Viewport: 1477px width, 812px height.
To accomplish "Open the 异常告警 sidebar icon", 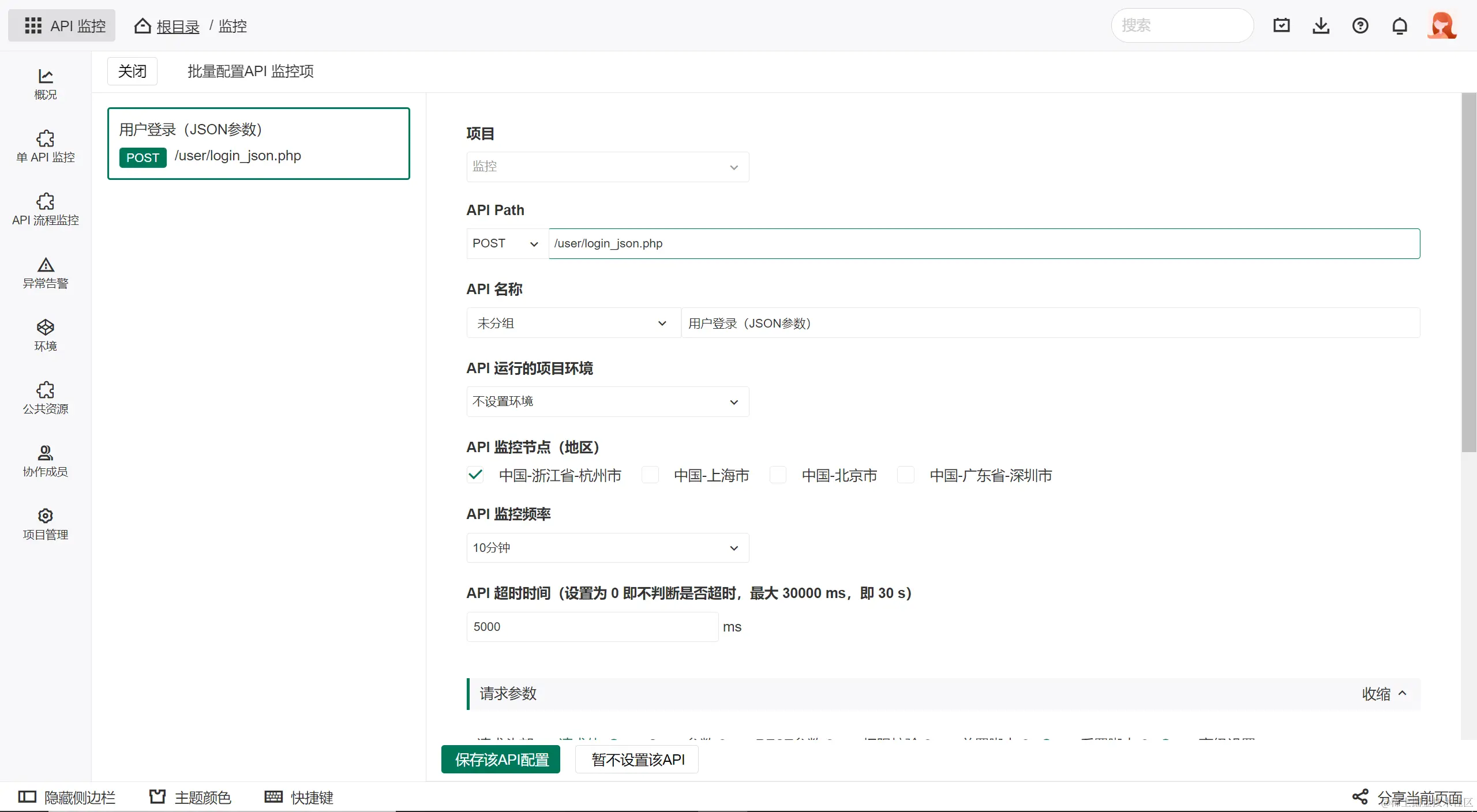I will coord(46,273).
